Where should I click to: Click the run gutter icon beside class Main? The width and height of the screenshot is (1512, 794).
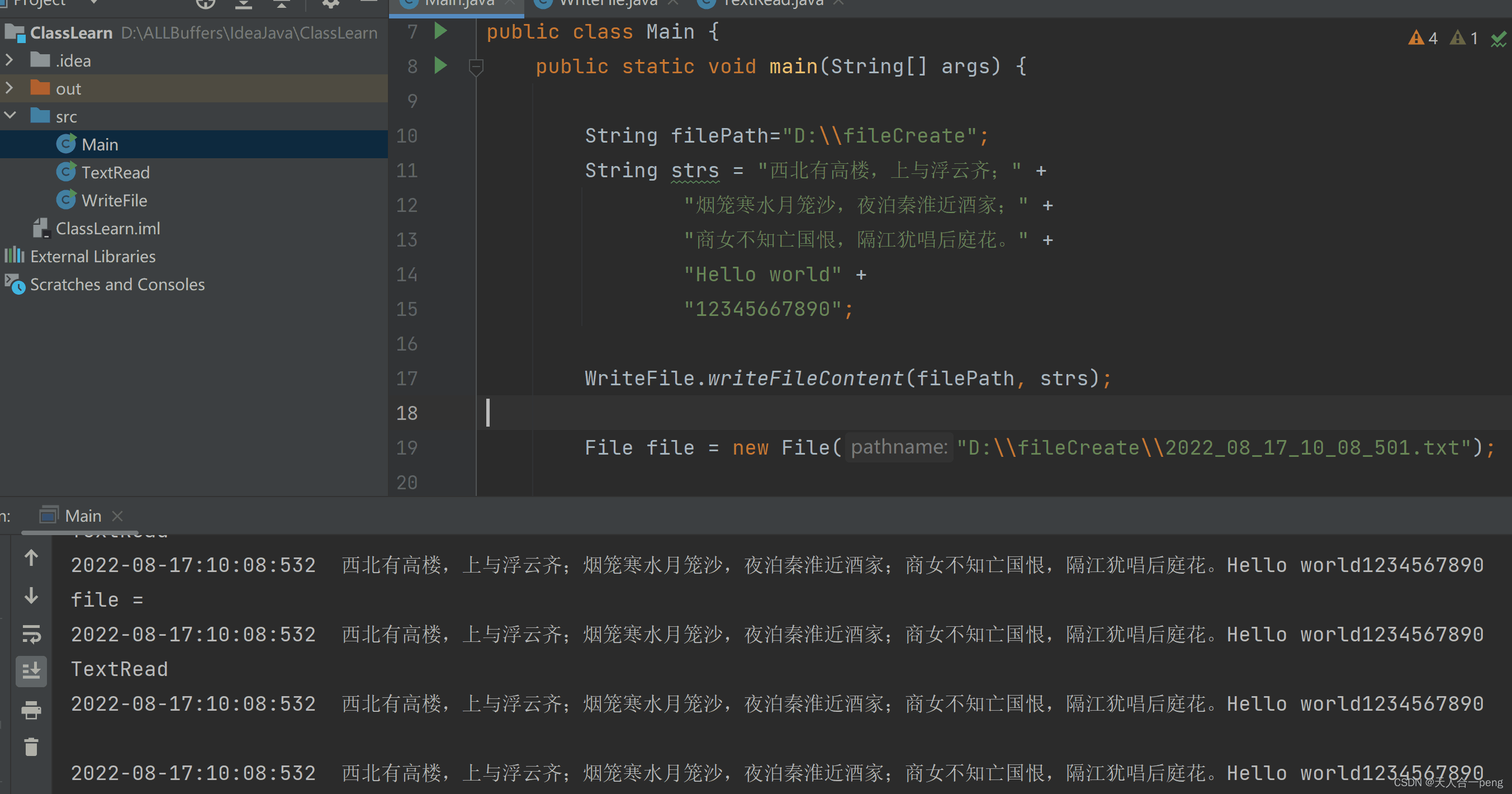click(440, 31)
